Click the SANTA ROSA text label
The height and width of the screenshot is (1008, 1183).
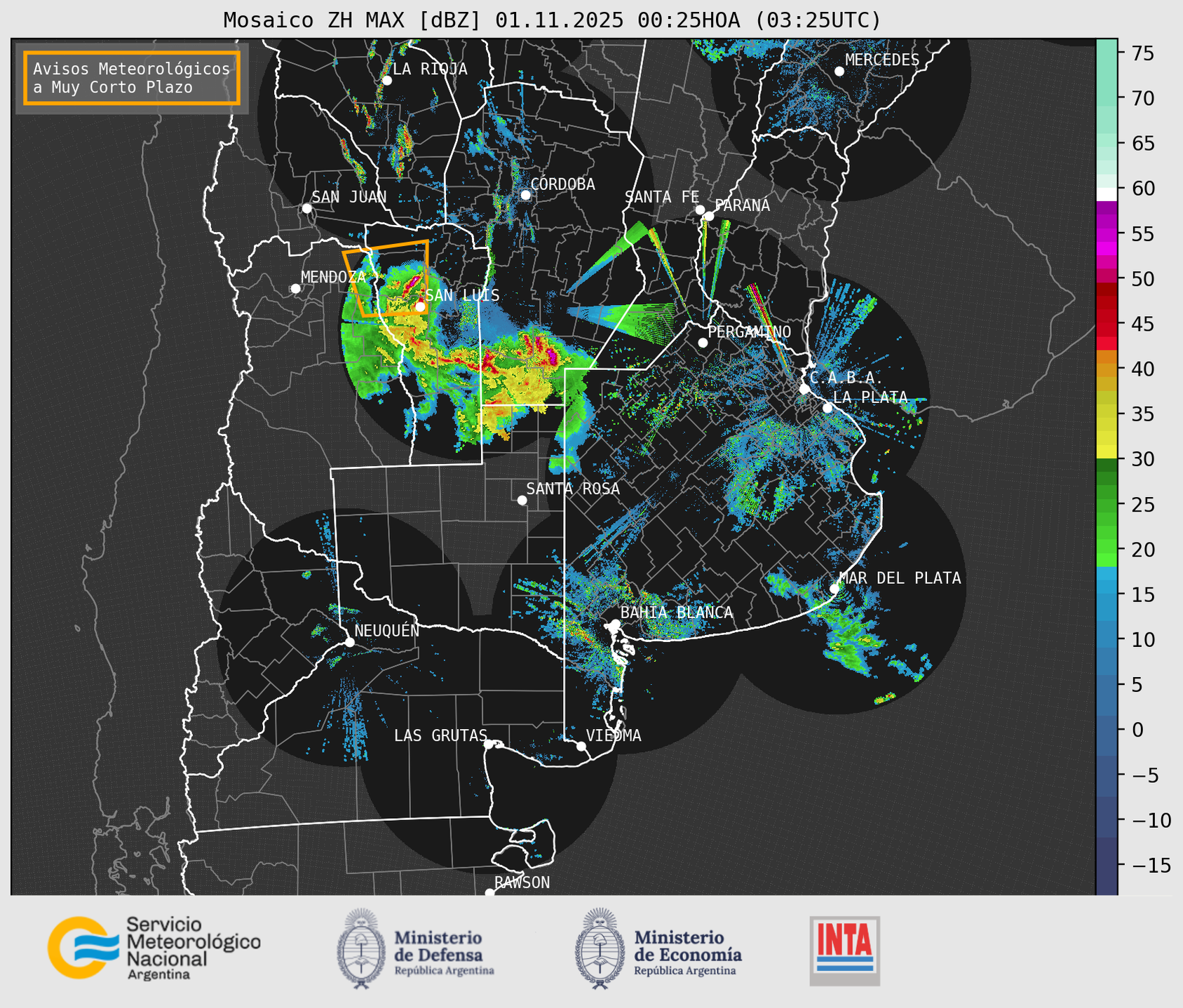[x=573, y=489]
